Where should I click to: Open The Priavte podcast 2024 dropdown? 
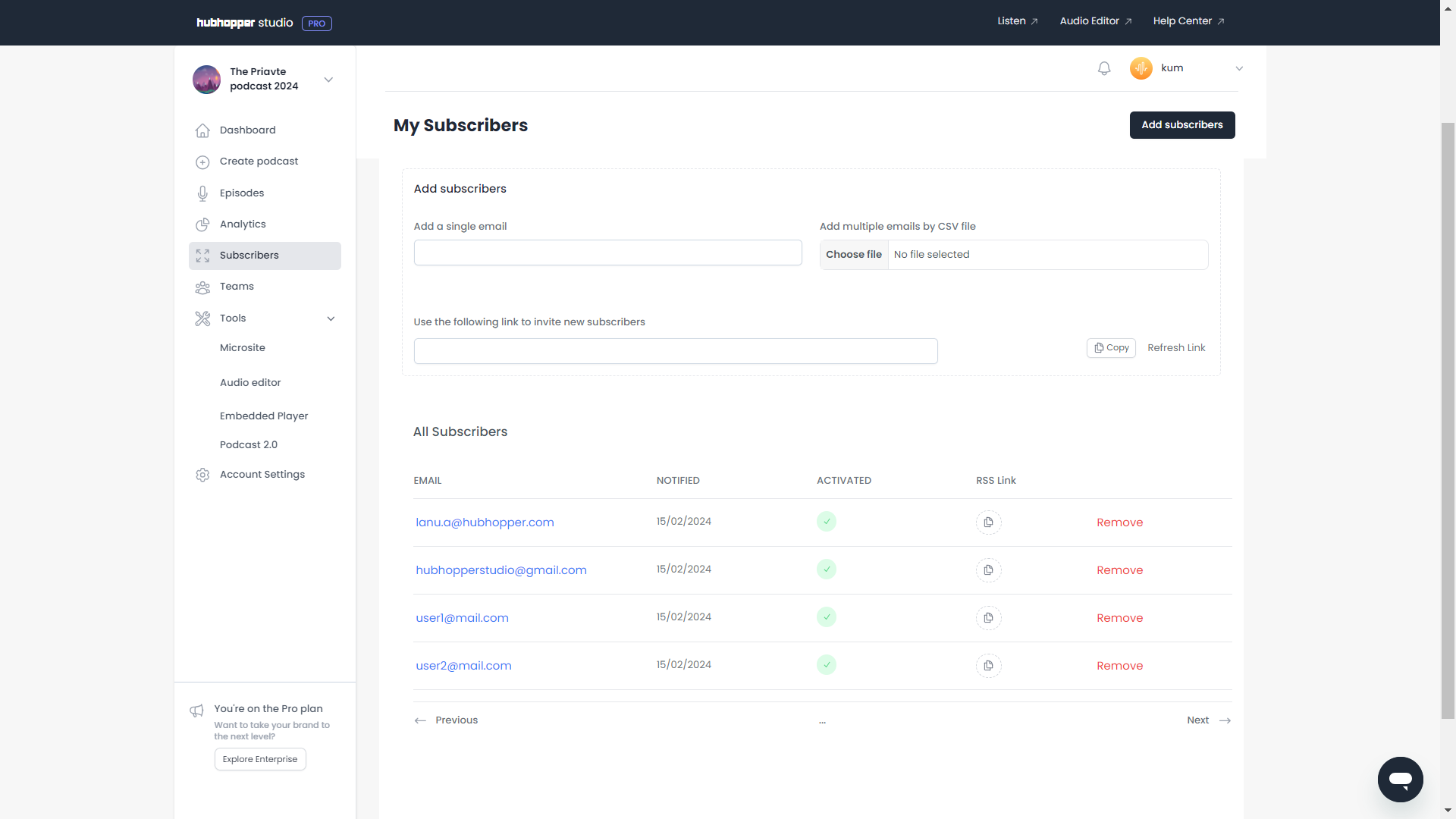[328, 79]
